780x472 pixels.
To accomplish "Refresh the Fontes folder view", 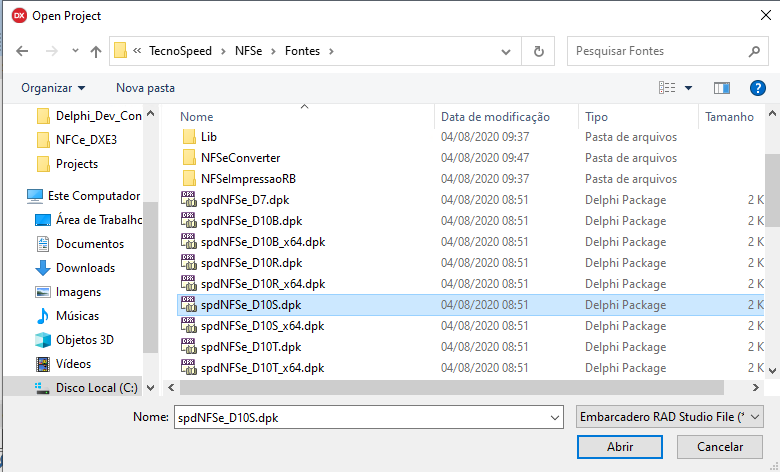I will (538, 51).
